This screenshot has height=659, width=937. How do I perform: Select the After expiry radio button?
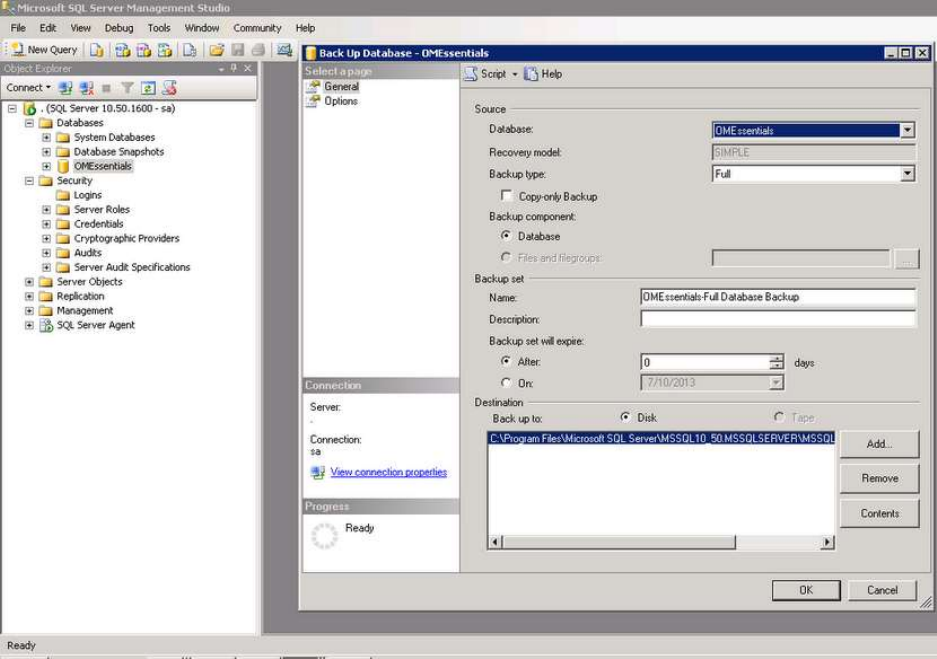coord(506,361)
